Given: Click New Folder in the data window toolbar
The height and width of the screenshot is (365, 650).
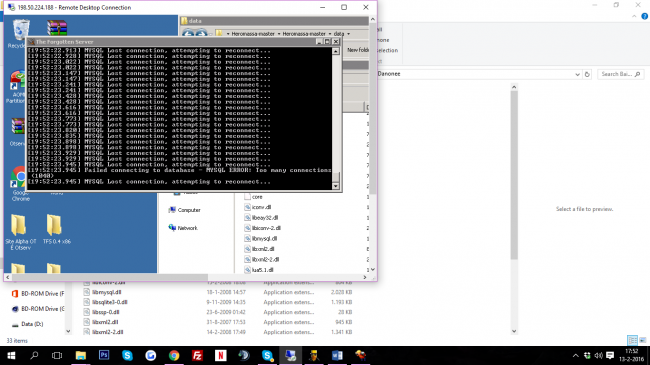Looking at the screenshot, I should click(x=357, y=50).
